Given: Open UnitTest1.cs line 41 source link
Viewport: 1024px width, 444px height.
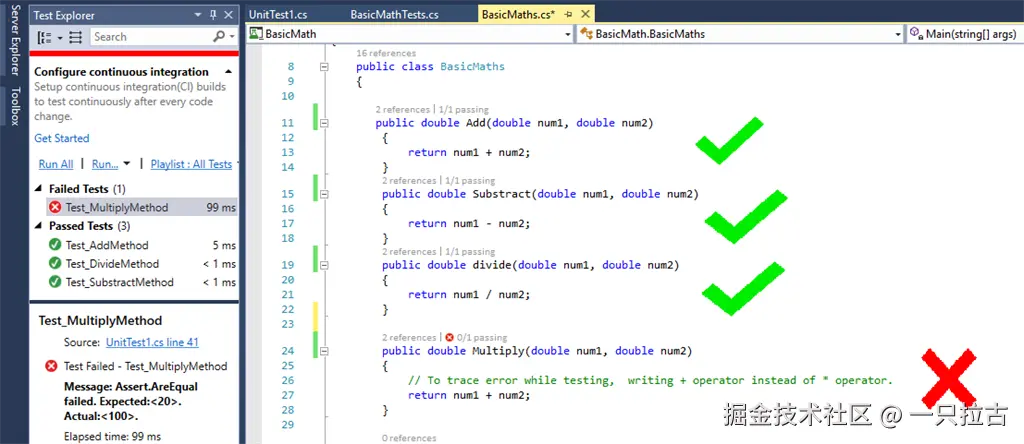Looking at the screenshot, I should point(152,342).
